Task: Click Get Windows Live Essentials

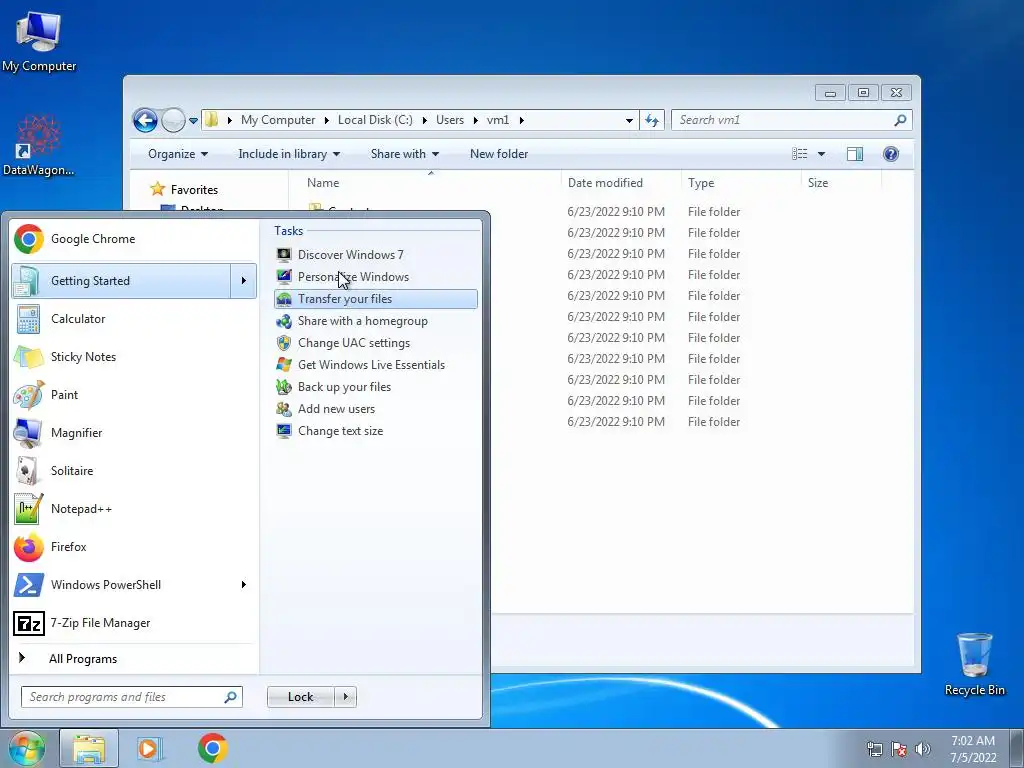Action: [376, 365]
